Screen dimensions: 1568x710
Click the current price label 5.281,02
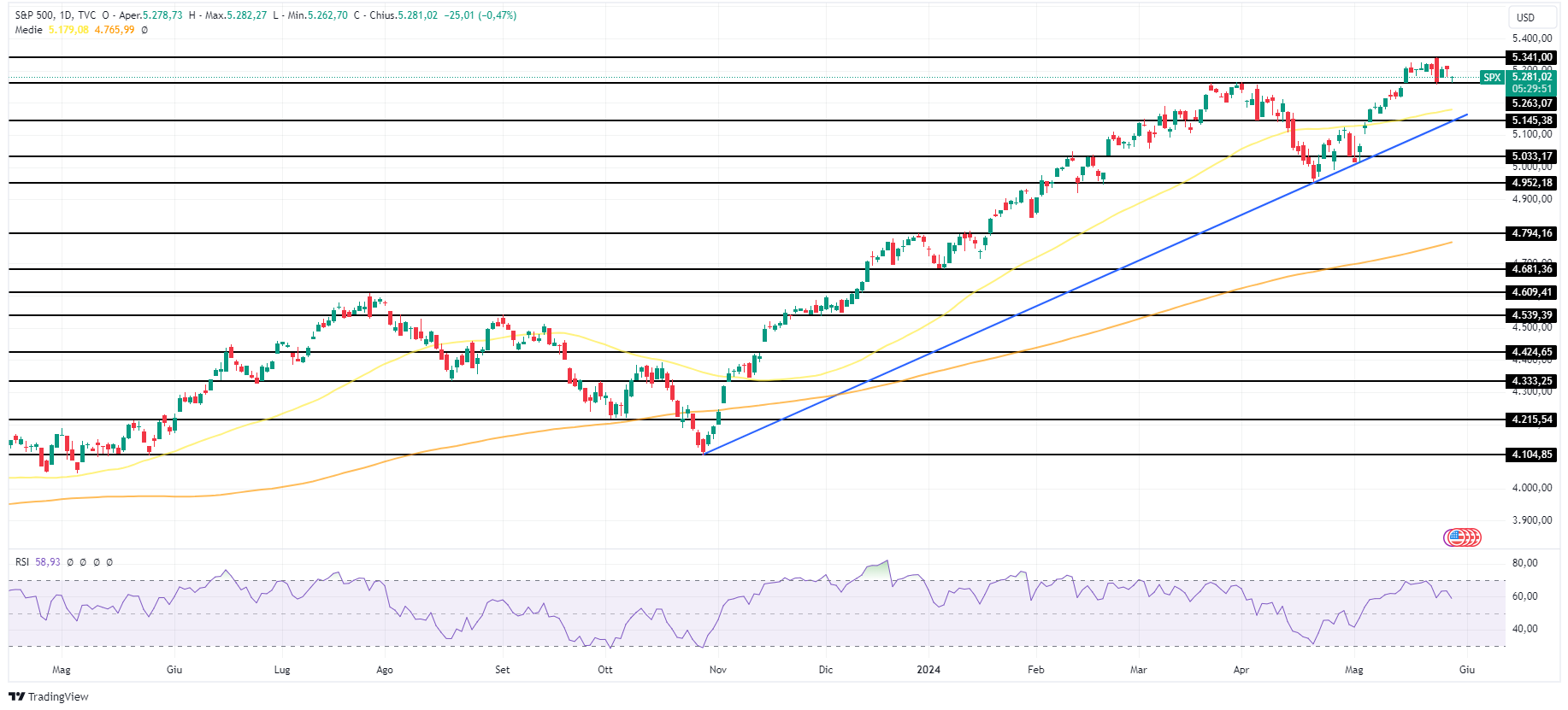[x=1531, y=77]
